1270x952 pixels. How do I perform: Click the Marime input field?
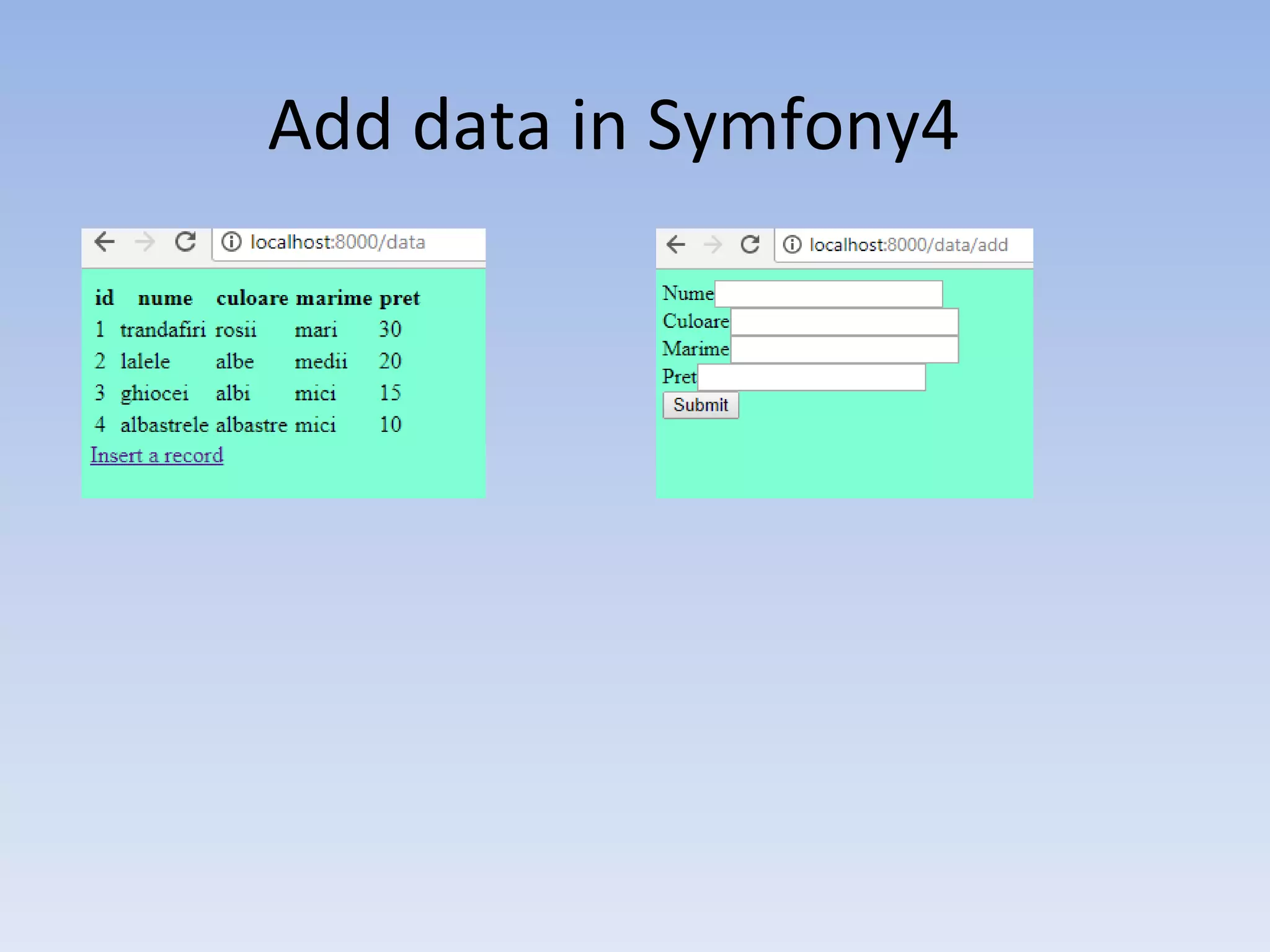click(x=845, y=350)
